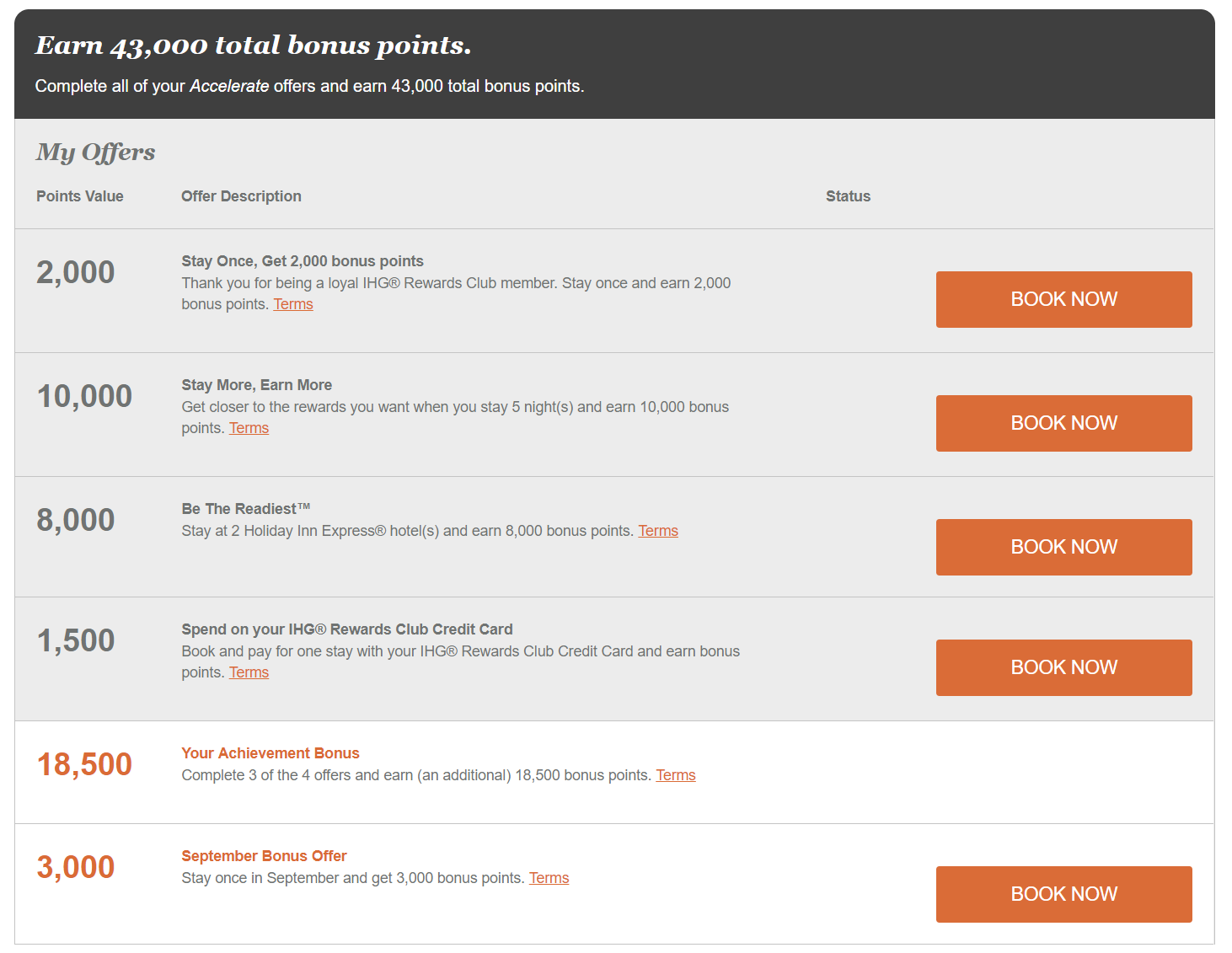Screen dimensions: 1232x953
Task: Book the Be The Readiest offer
Action: pyautogui.click(x=1063, y=547)
